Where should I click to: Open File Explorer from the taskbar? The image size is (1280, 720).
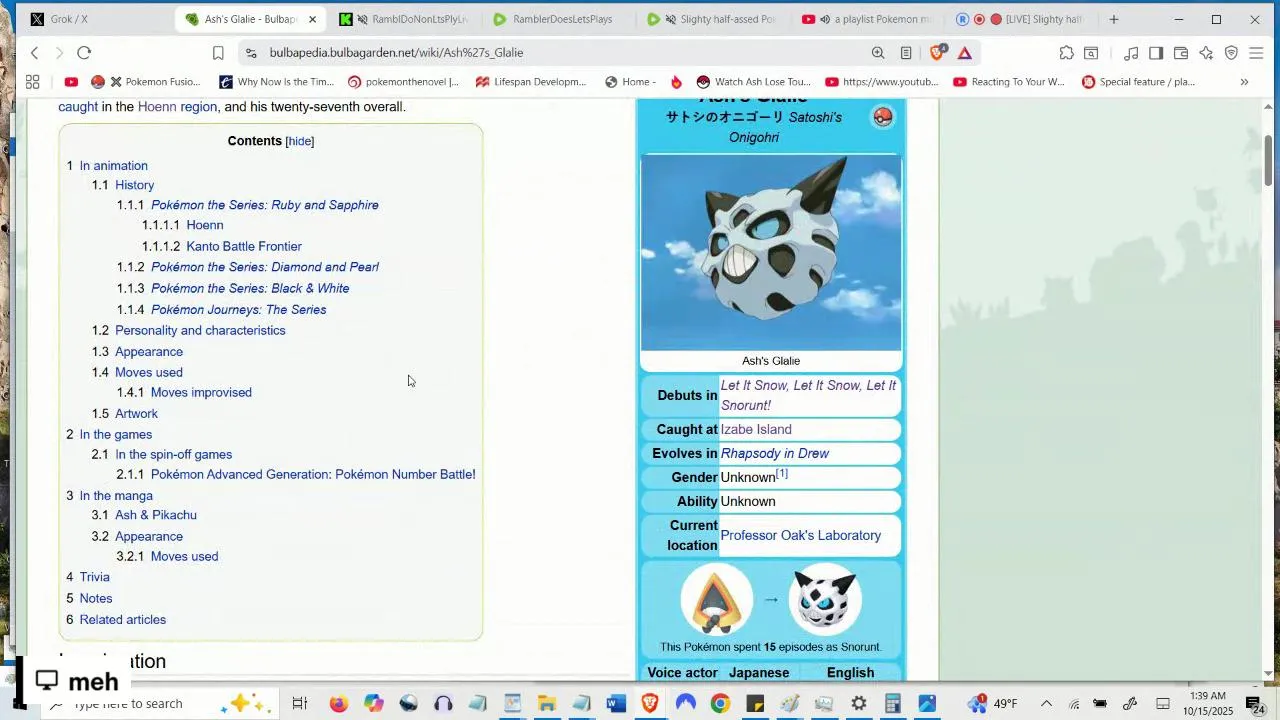(x=547, y=704)
